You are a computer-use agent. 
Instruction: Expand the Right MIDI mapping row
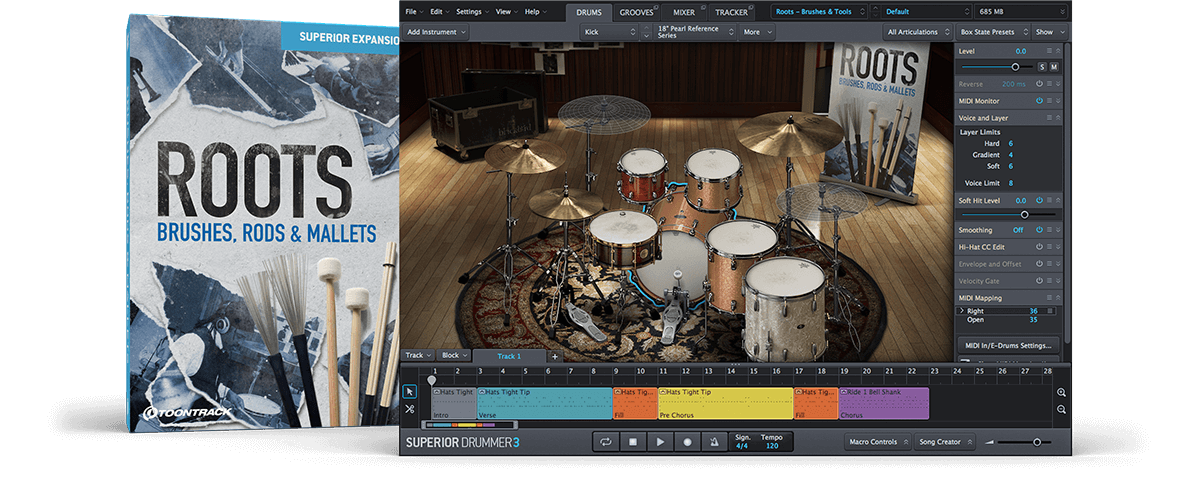pos(962,311)
